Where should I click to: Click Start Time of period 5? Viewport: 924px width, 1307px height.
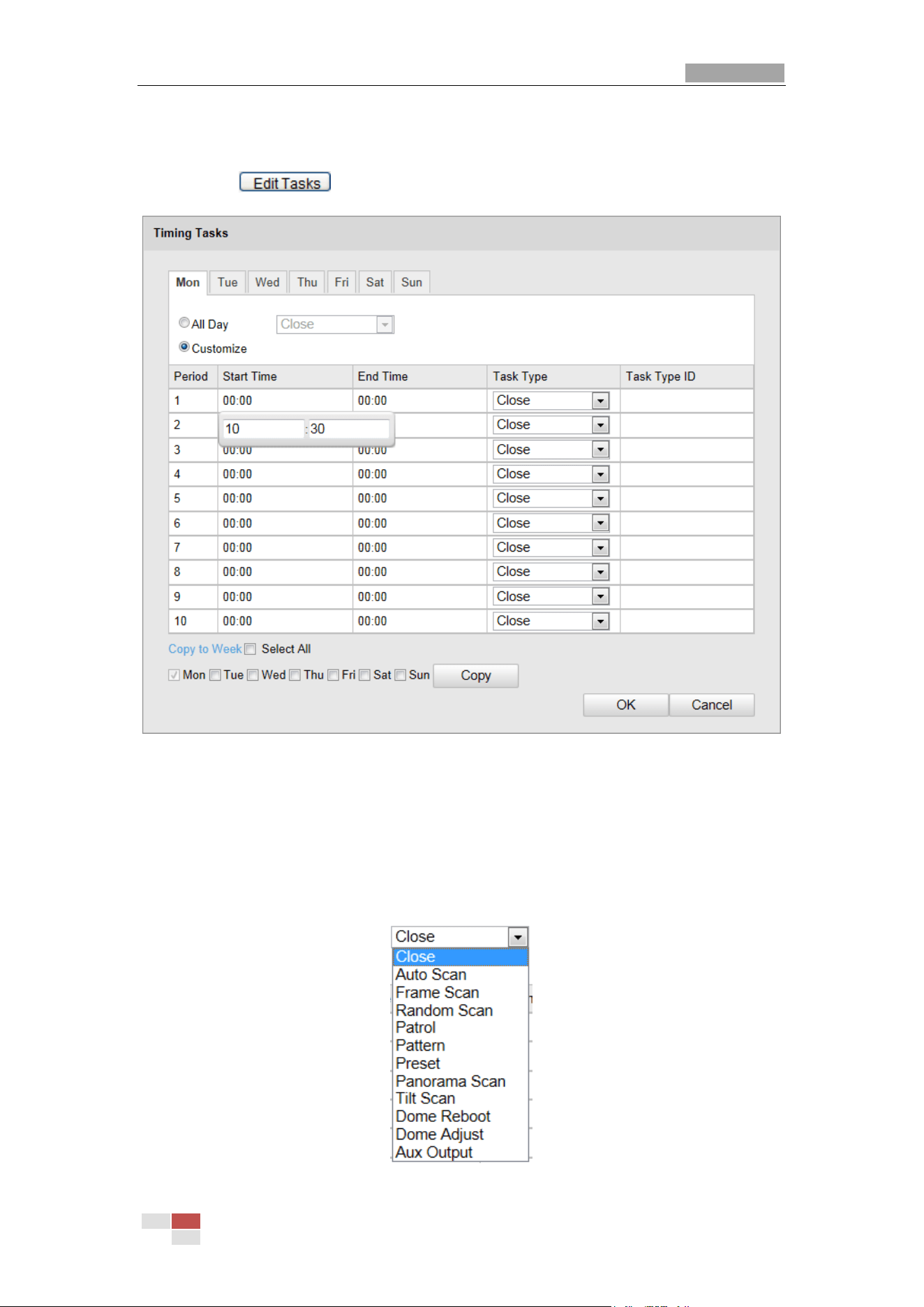285,499
